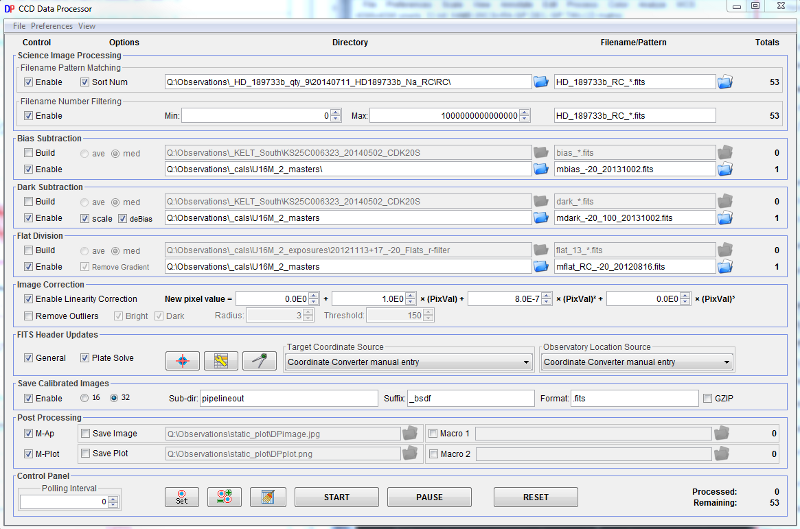Browse folder for science image directory

[x=540, y=81]
